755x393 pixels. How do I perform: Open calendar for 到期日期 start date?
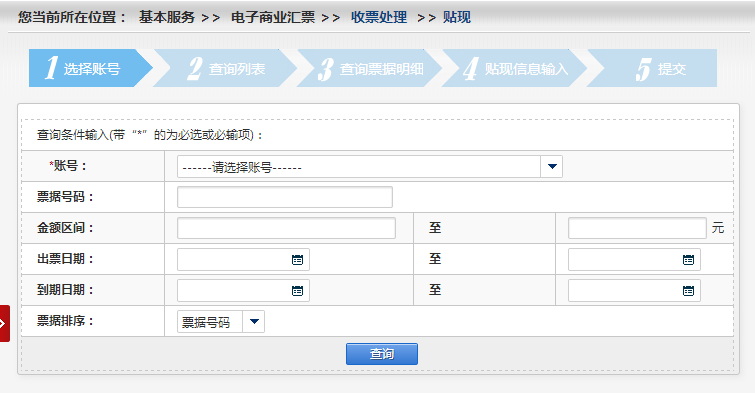(x=298, y=290)
